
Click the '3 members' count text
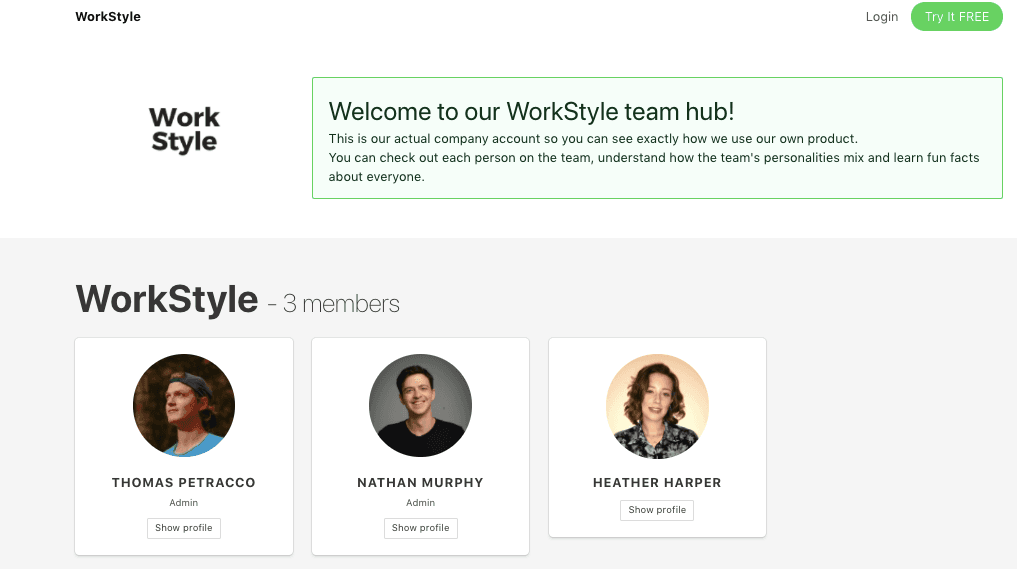click(341, 304)
